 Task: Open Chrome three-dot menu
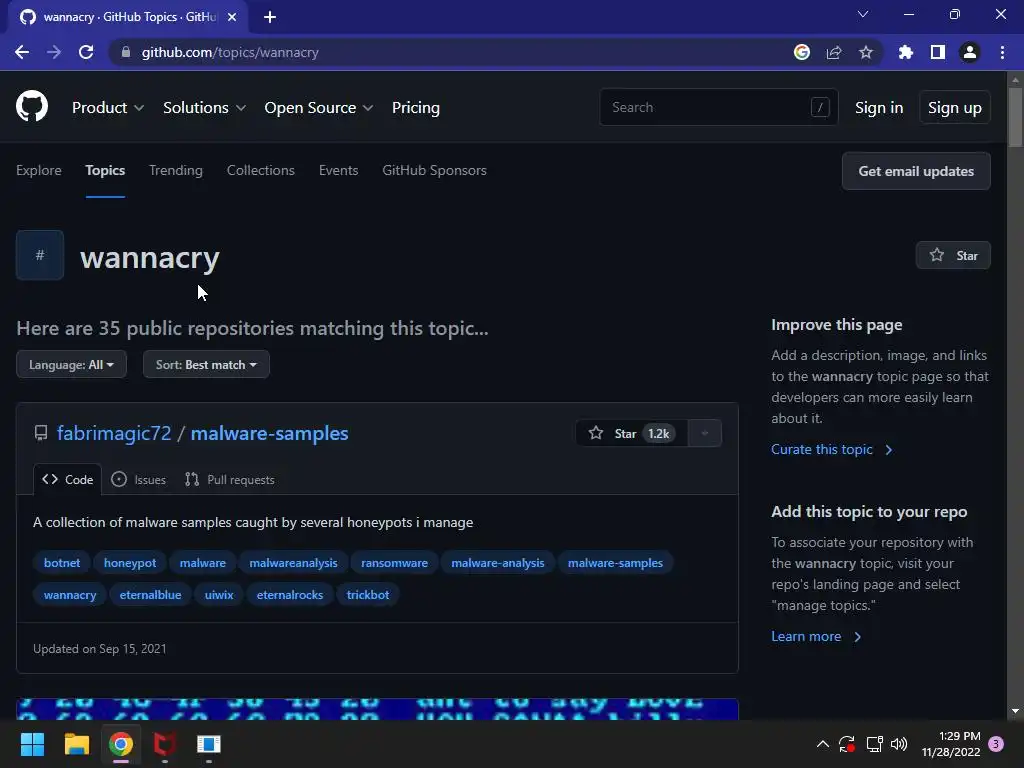coord(1002,52)
